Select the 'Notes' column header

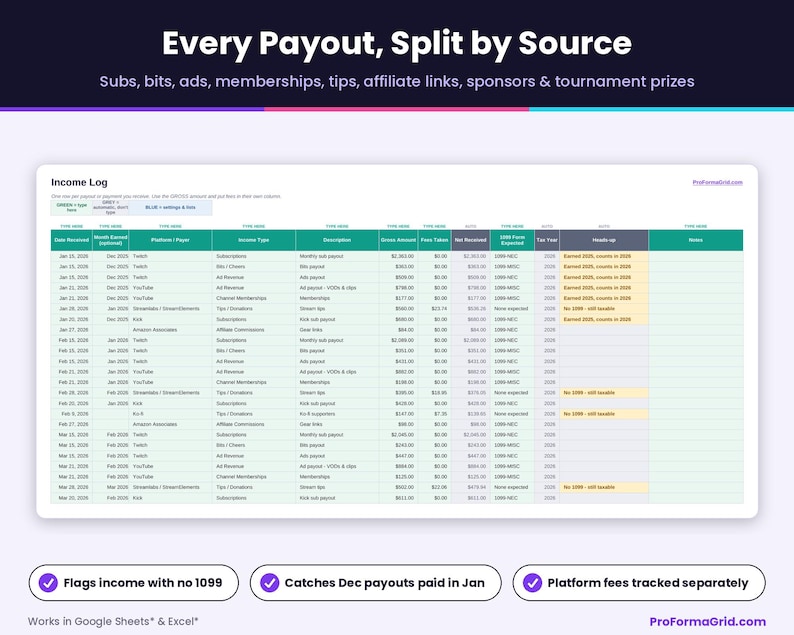coord(696,240)
